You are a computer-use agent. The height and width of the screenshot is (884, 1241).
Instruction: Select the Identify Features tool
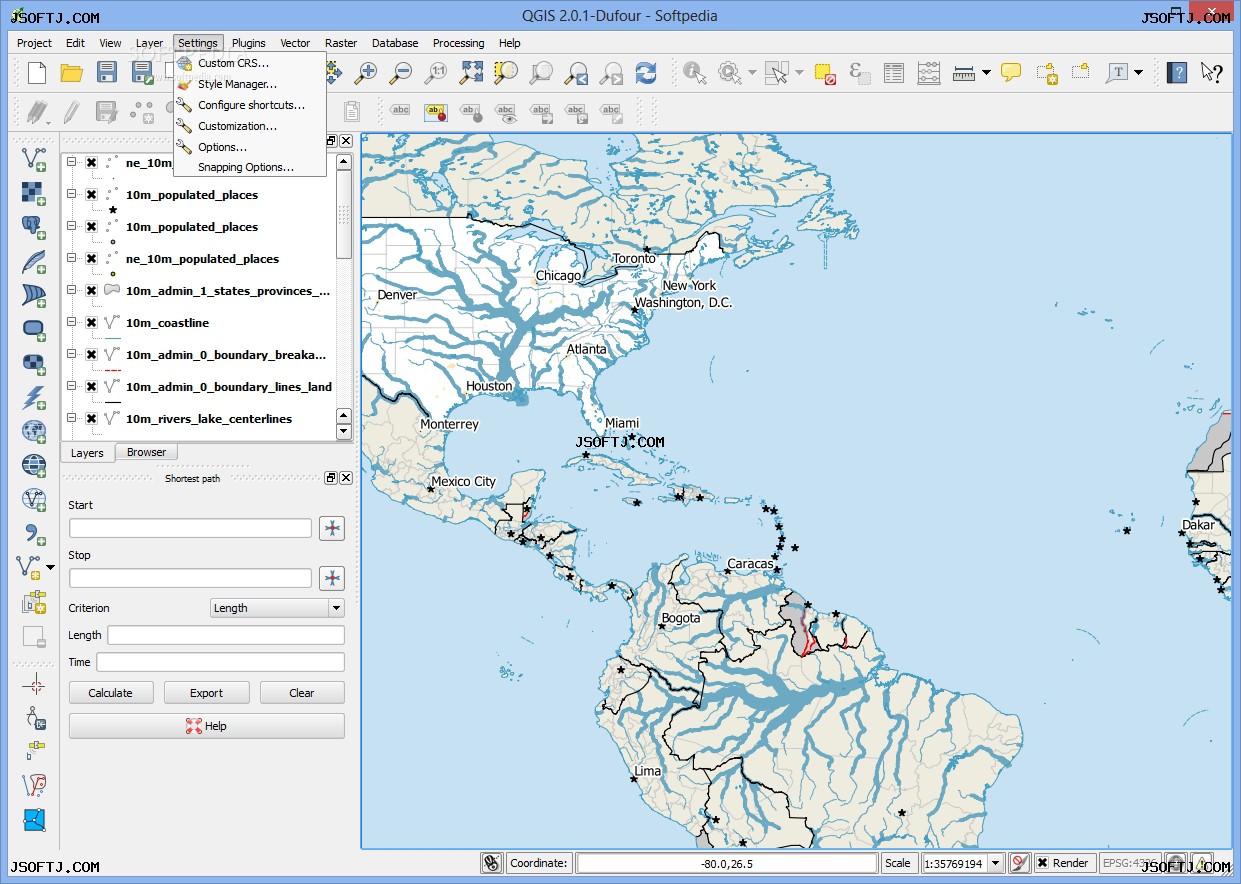coord(694,72)
